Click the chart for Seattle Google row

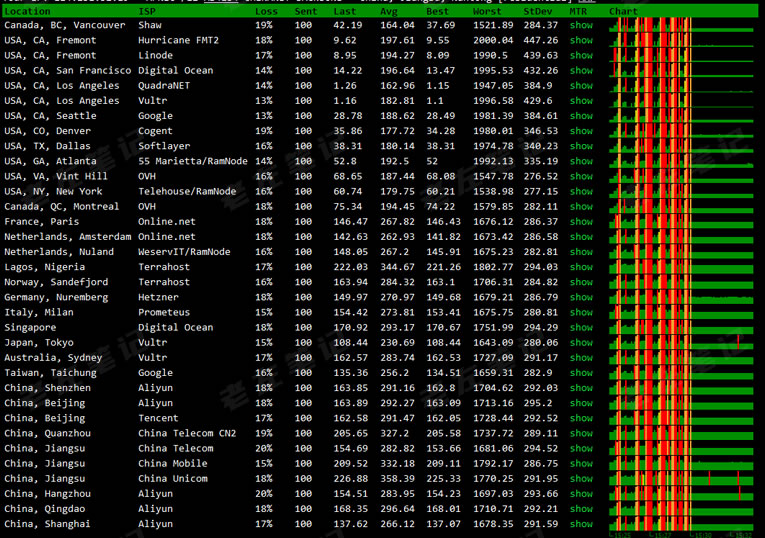coord(681,116)
